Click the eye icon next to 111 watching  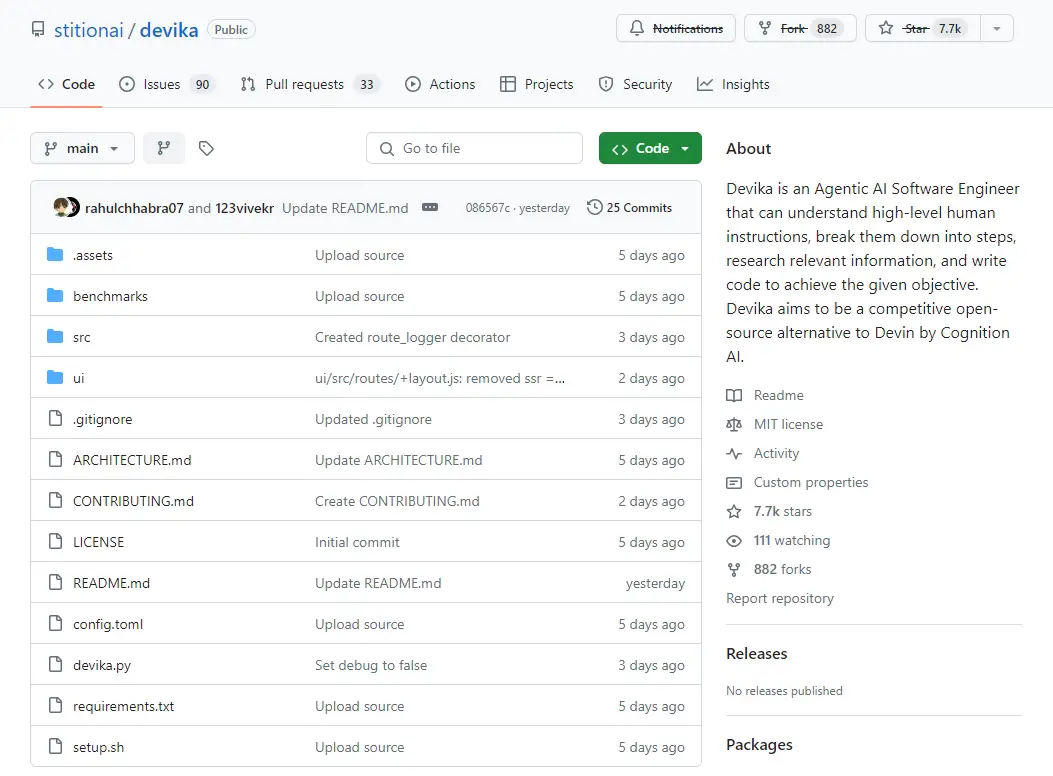tap(735, 540)
